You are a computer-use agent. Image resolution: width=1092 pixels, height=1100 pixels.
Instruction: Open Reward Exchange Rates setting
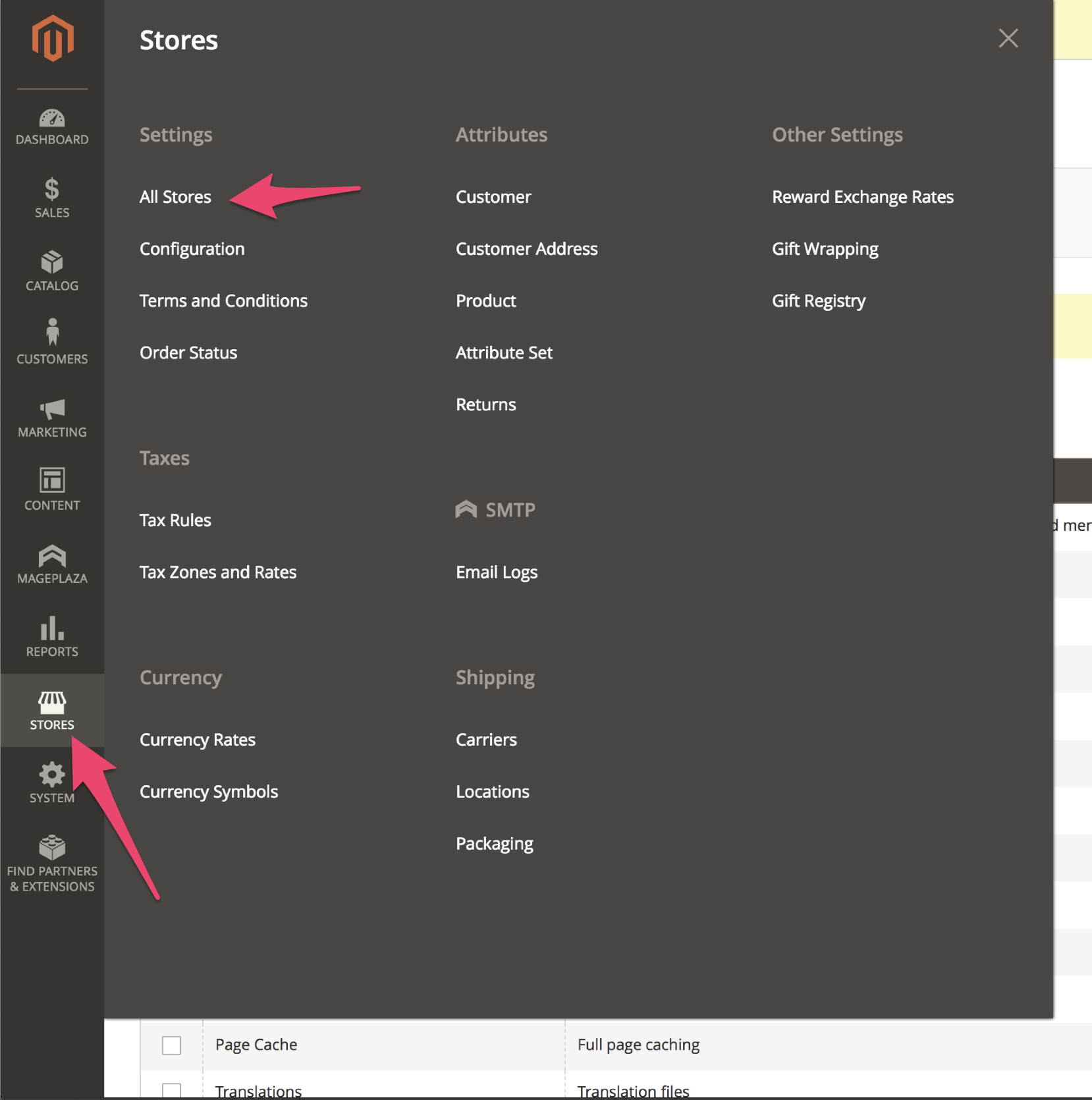coord(862,197)
